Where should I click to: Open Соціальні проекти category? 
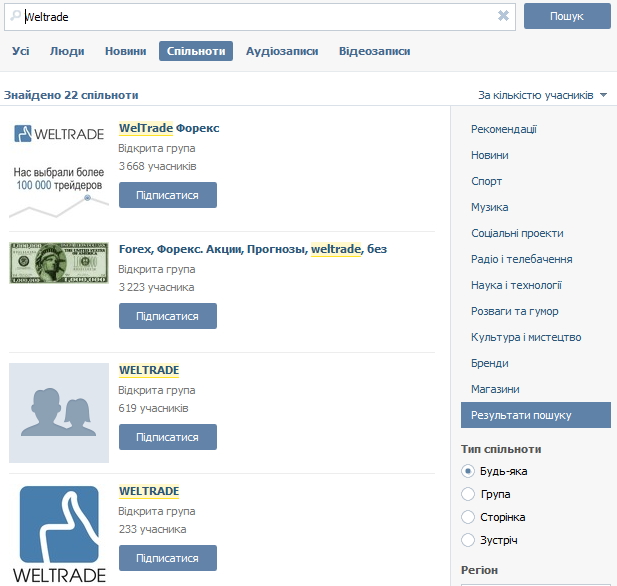pos(517,233)
